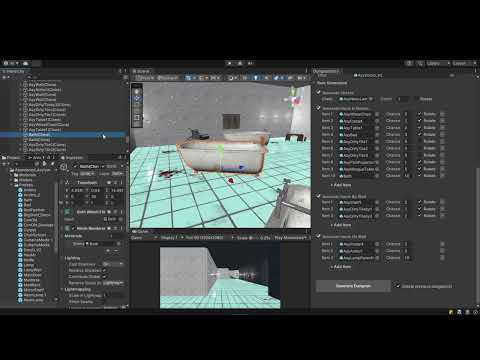Open the Layers dropdown in the top toolbar
480x360 pixels.
click(438, 63)
